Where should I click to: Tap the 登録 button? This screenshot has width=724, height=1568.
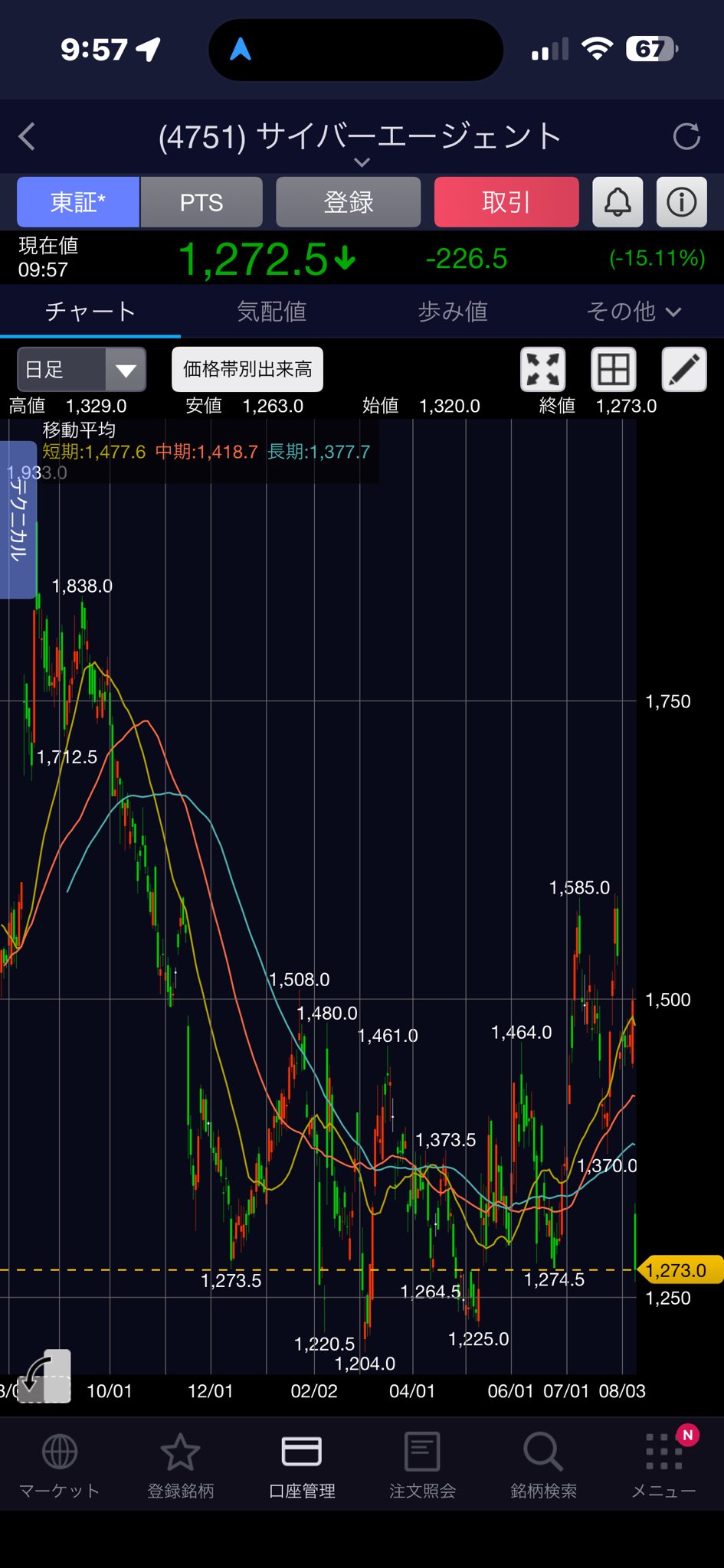point(349,202)
